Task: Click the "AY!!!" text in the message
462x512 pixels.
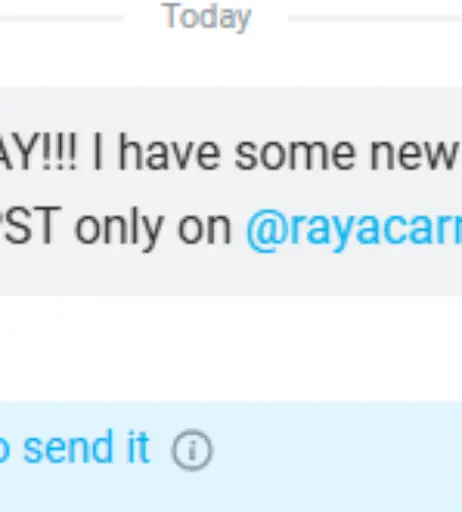Action: pos(38,154)
